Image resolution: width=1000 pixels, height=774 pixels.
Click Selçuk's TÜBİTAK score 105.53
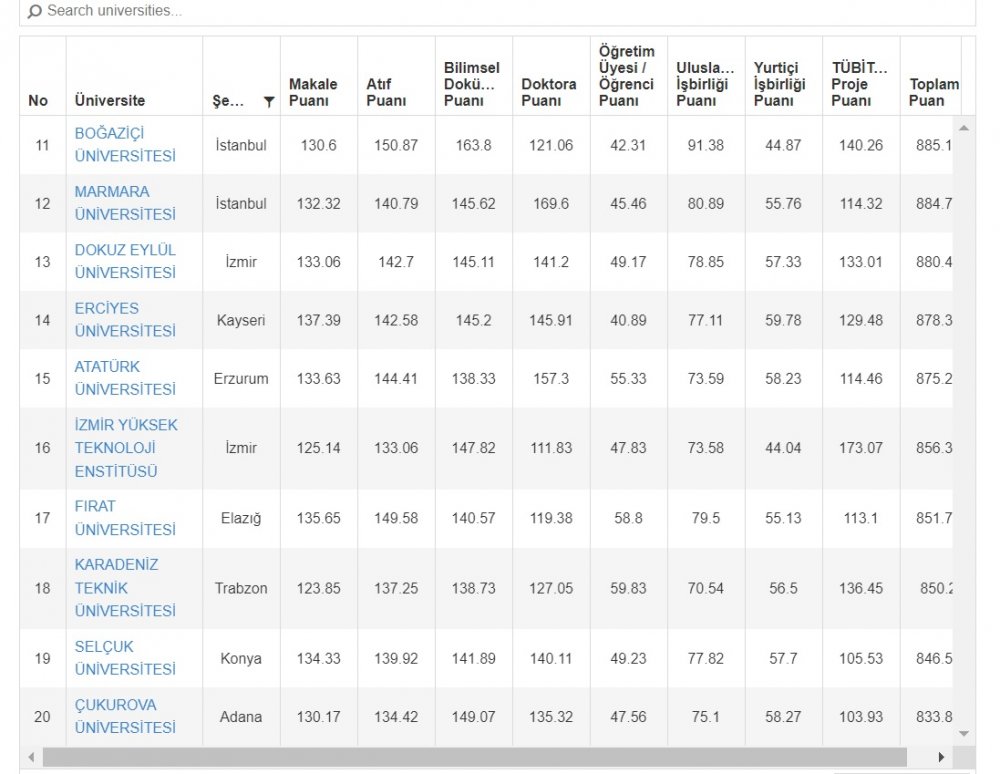tap(861, 659)
